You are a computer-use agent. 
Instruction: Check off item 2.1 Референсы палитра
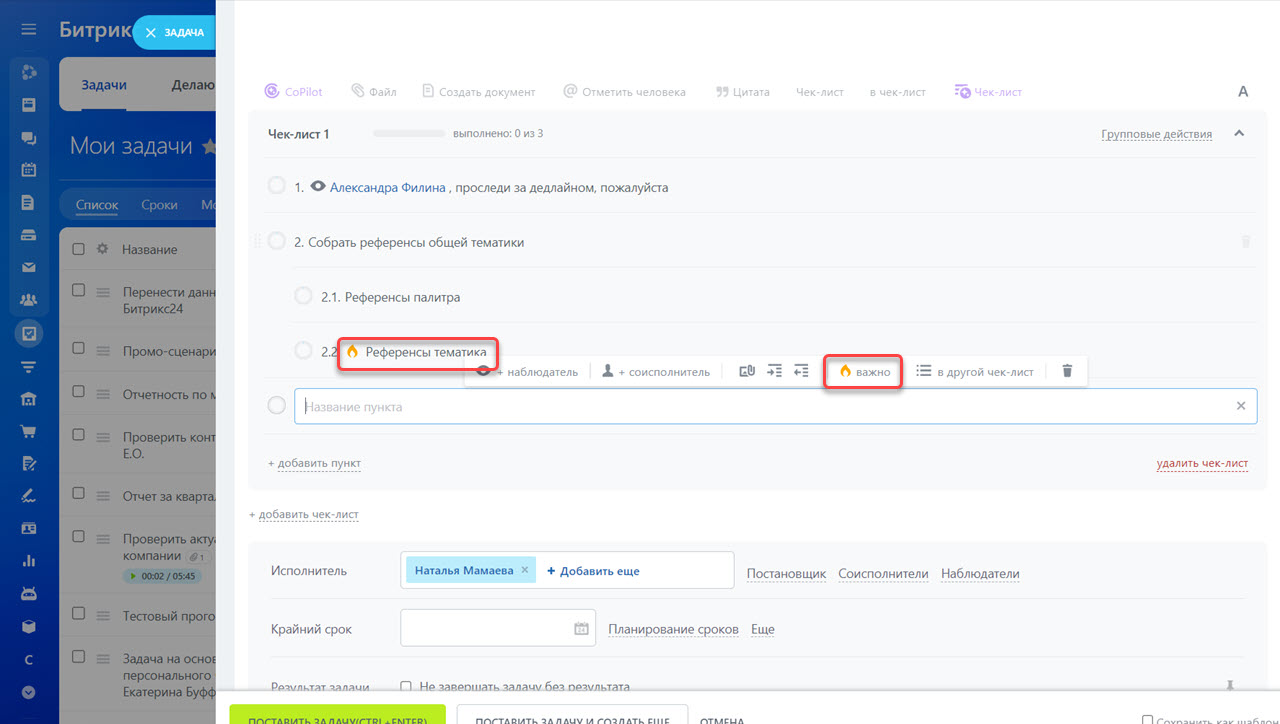304,296
